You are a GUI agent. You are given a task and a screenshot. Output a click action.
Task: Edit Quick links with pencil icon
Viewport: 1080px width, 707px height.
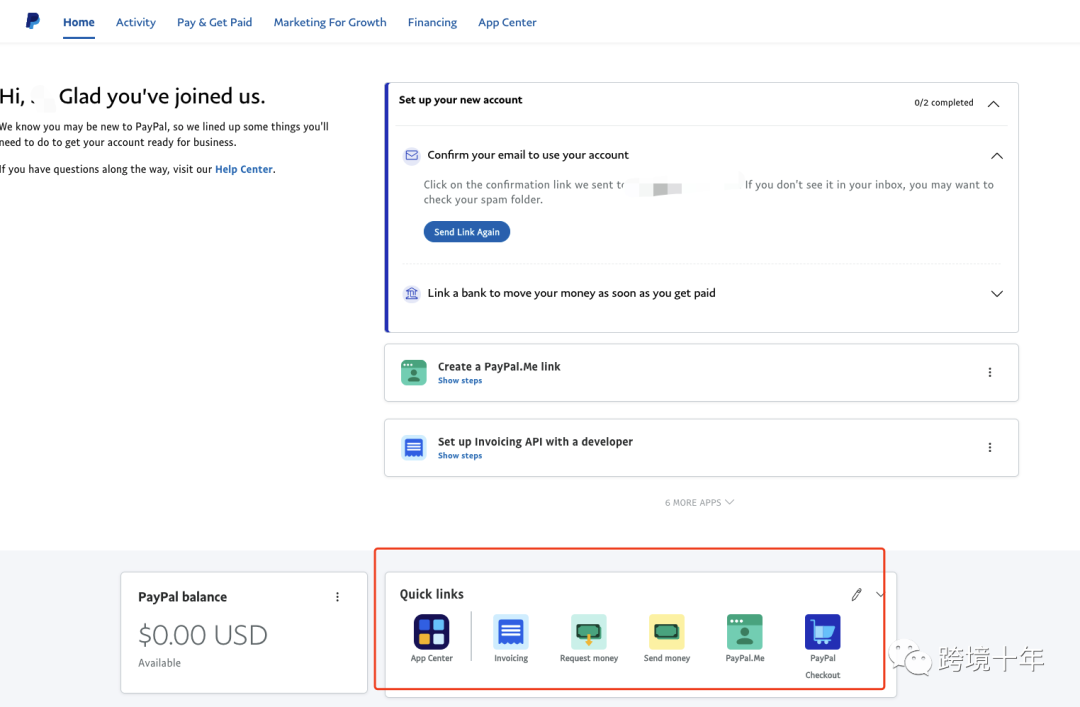point(856,595)
